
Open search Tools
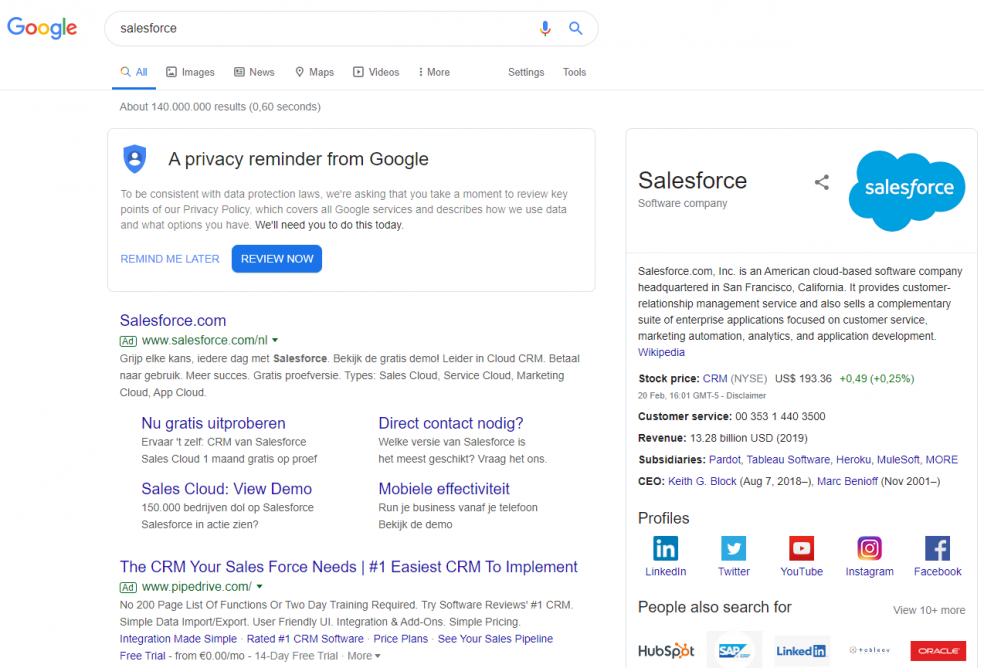pyautogui.click(x=574, y=72)
